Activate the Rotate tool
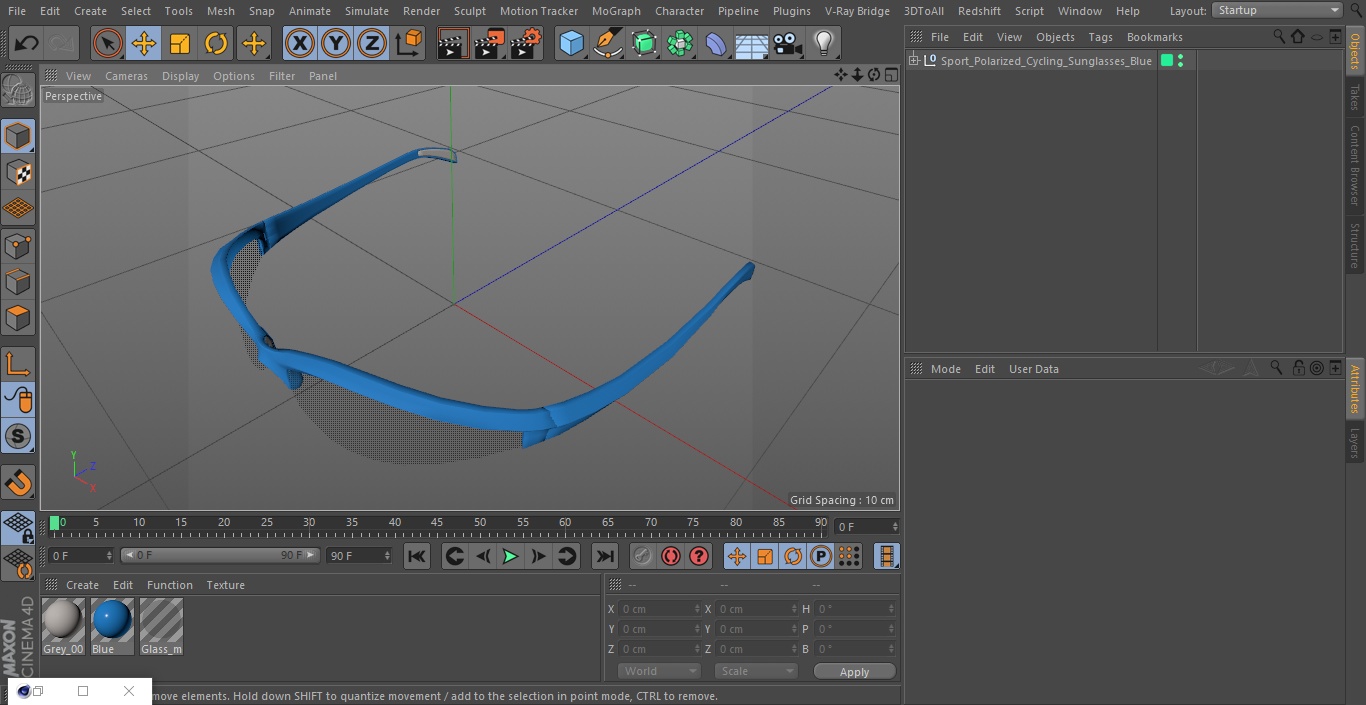 (216, 44)
